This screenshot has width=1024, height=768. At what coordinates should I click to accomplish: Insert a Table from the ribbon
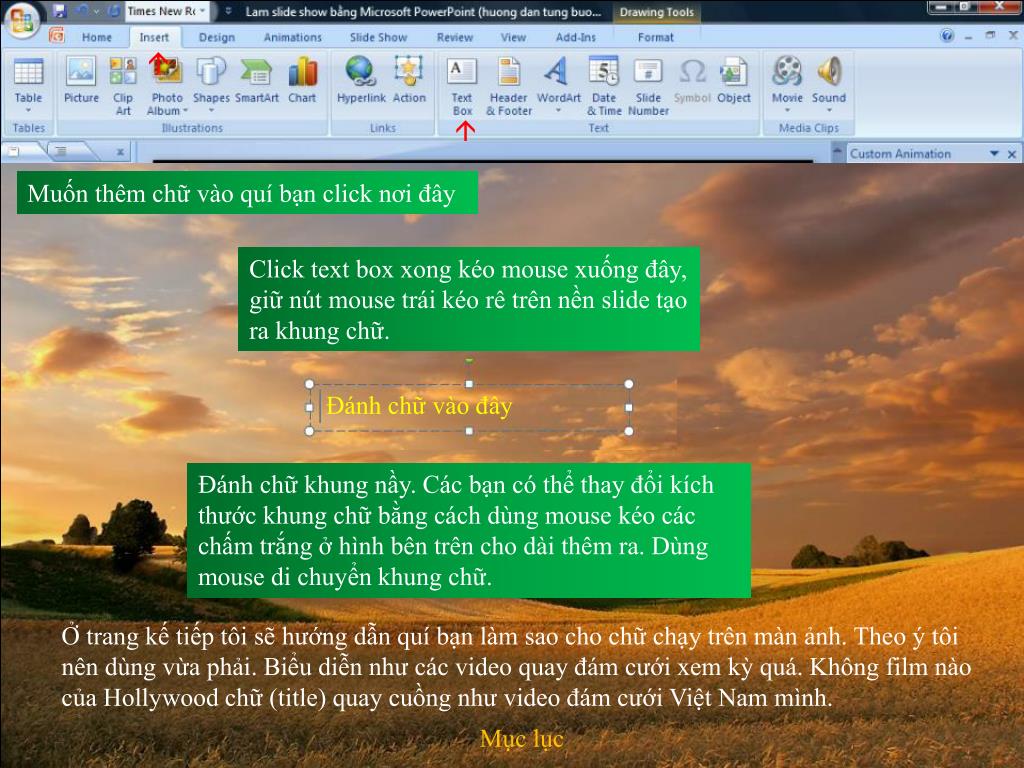pos(28,85)
